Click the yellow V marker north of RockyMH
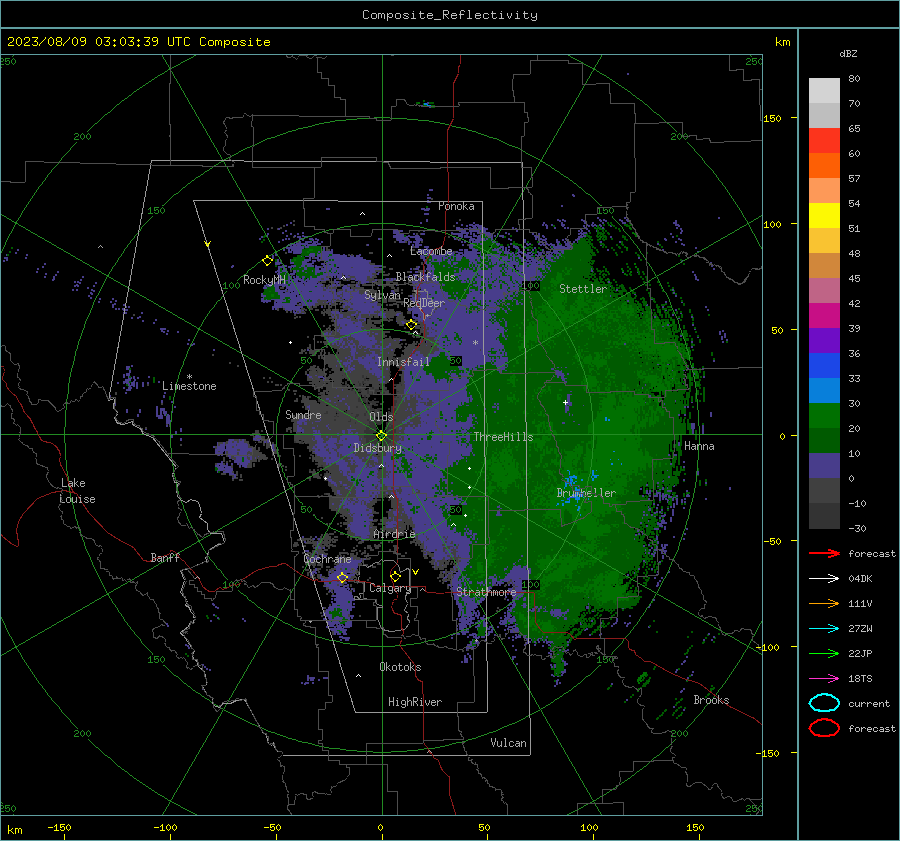The height and width of the screenshot is (841, 900). click(208, 244)
